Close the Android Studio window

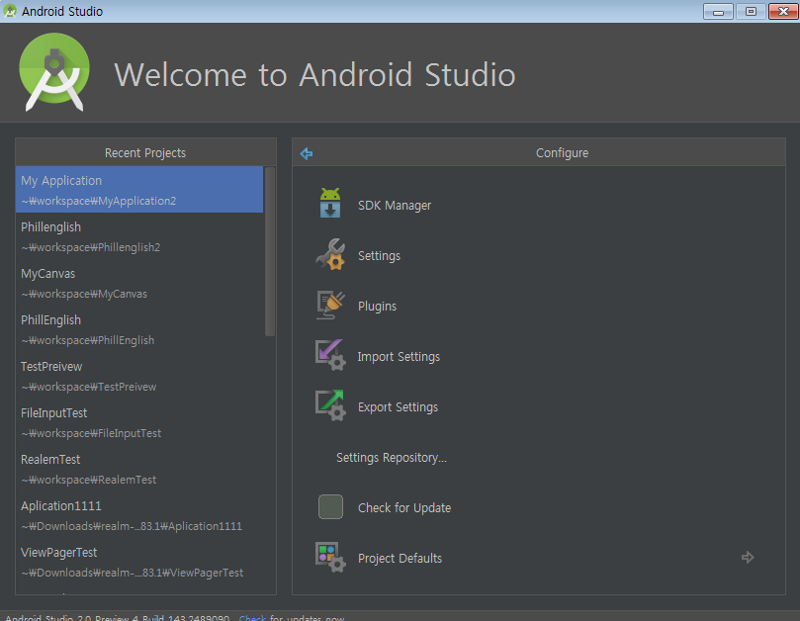pyautogui.click(x=783, y=11)
